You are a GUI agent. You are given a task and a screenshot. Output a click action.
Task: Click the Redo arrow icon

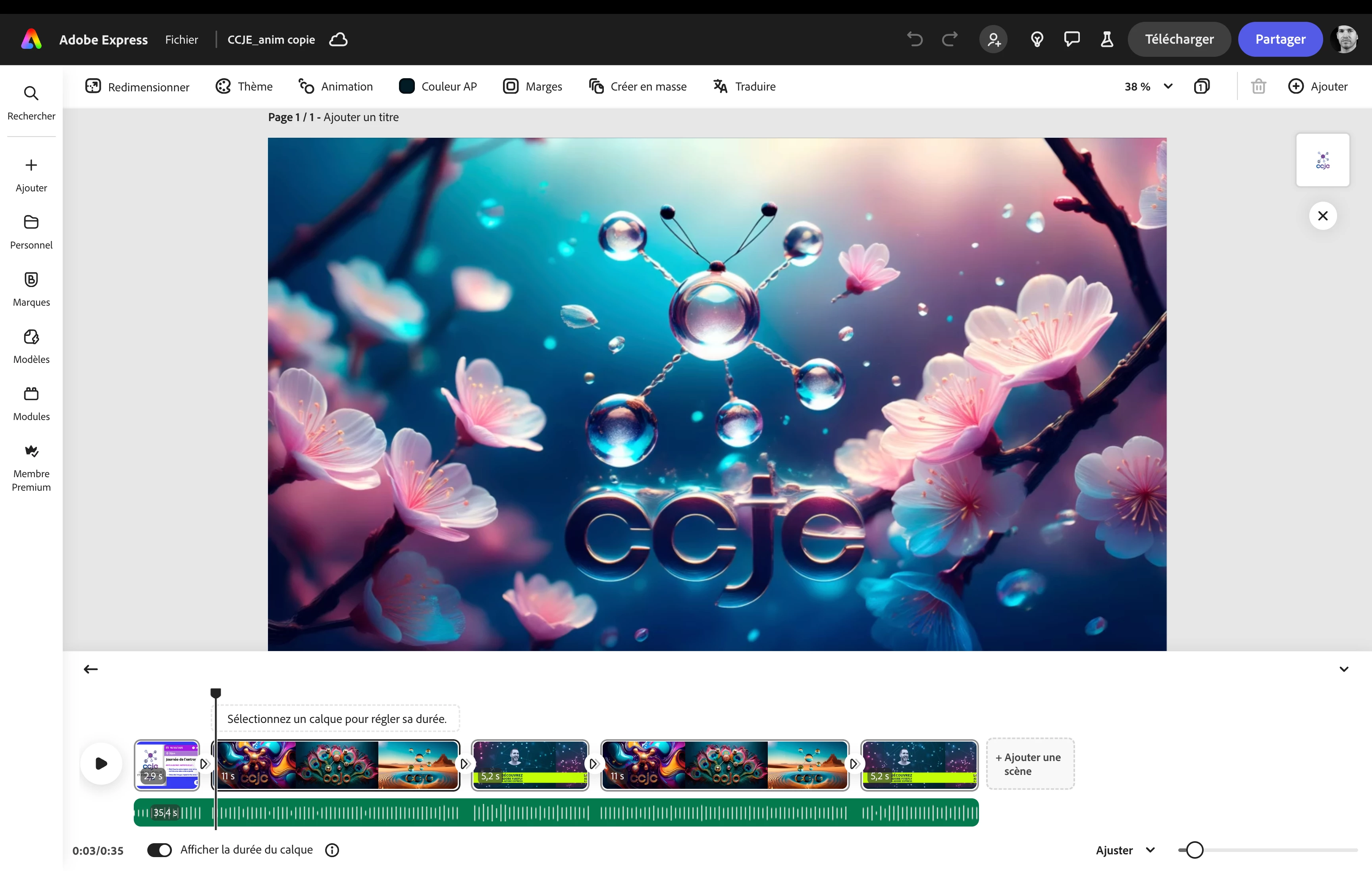click(950, 39)
